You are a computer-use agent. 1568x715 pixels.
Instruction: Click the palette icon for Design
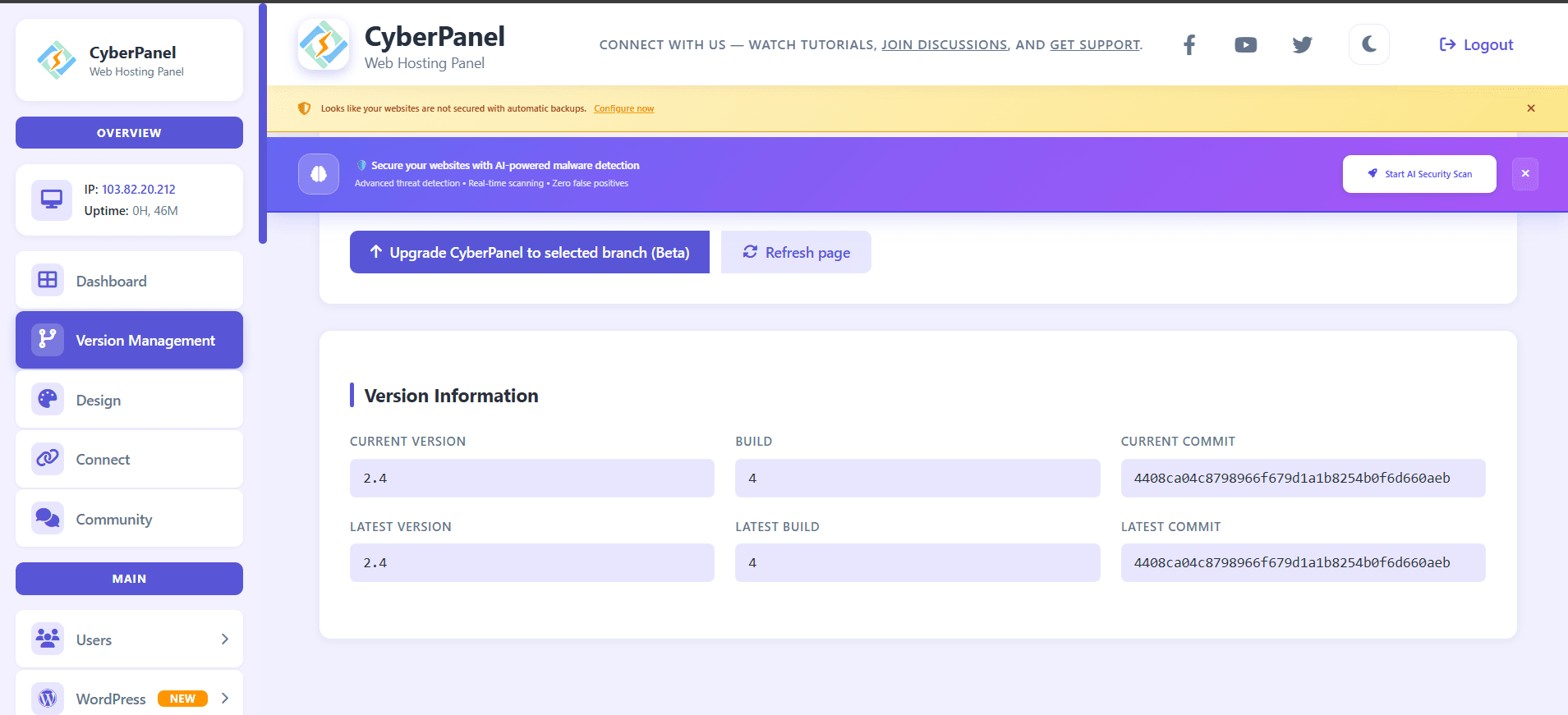[x=48, y=400]
